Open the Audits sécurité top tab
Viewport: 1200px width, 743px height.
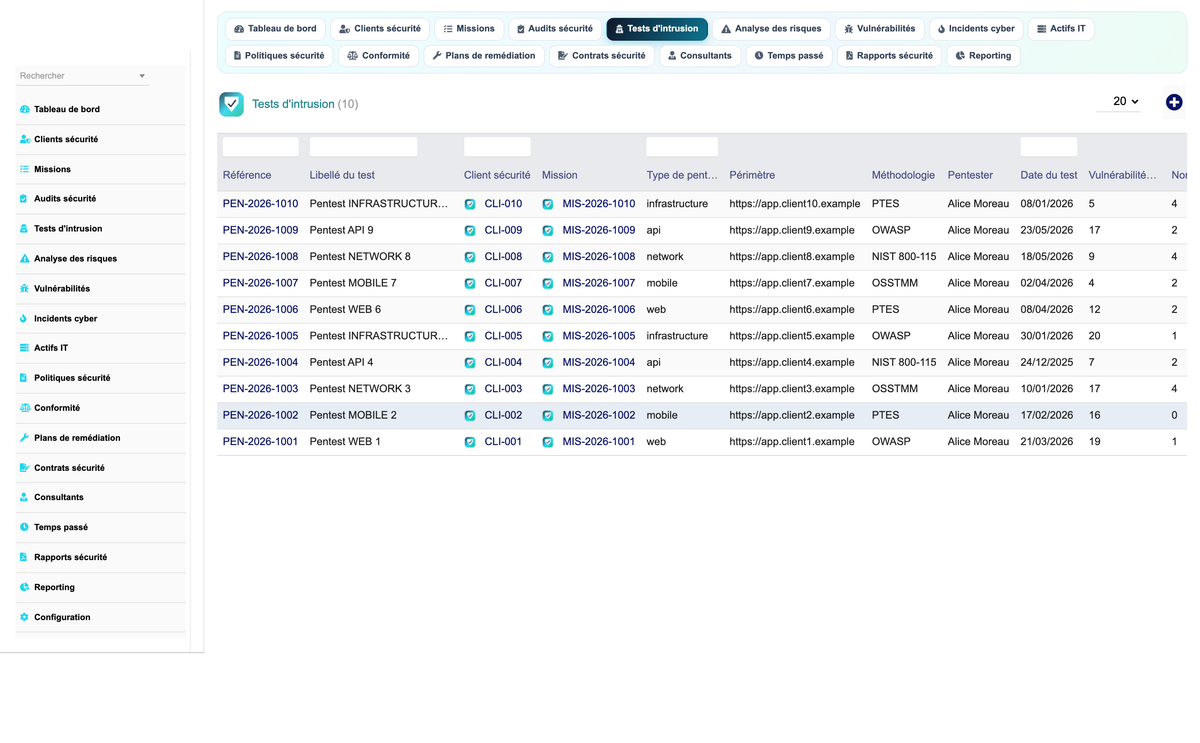[555, 29]
